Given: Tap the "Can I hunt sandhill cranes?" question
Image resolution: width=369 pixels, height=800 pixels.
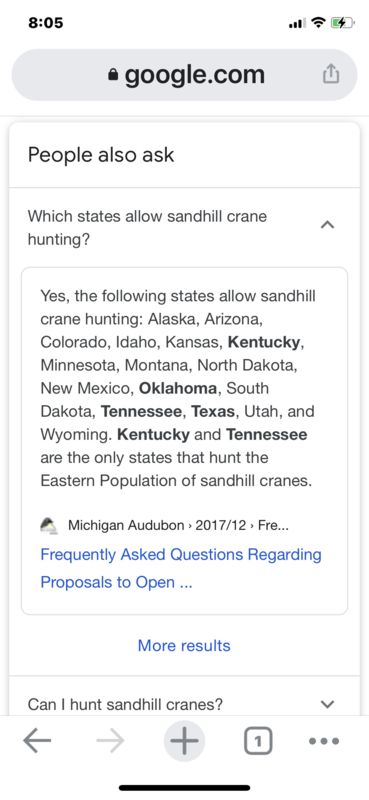Looking at the screenshot, I should [x=126, y=705].
